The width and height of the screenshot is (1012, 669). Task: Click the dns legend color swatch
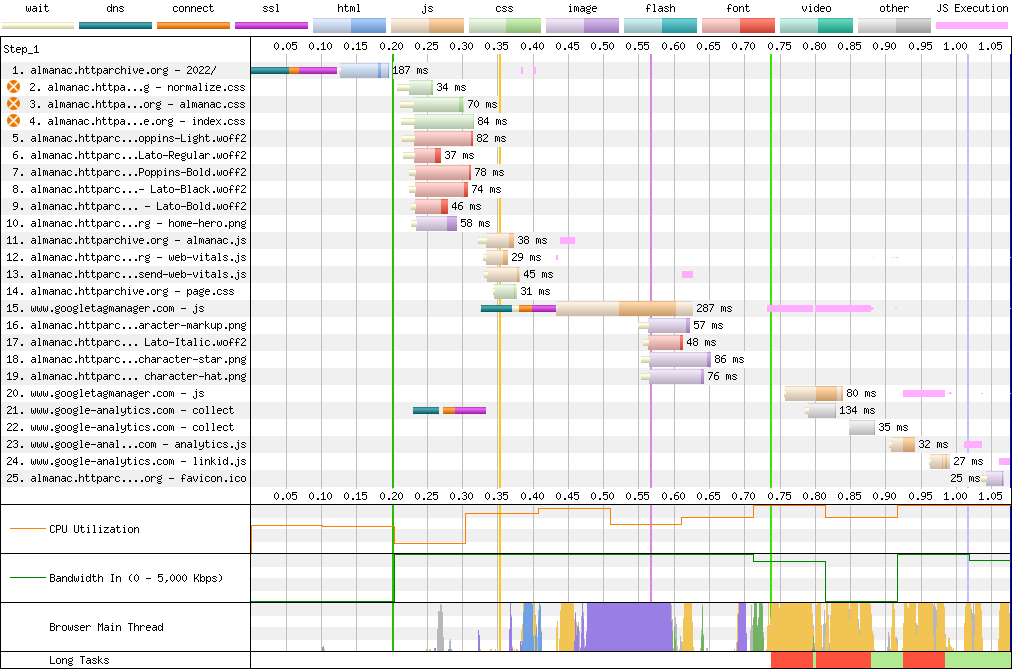pyautogui.click(x=115, y=24)
